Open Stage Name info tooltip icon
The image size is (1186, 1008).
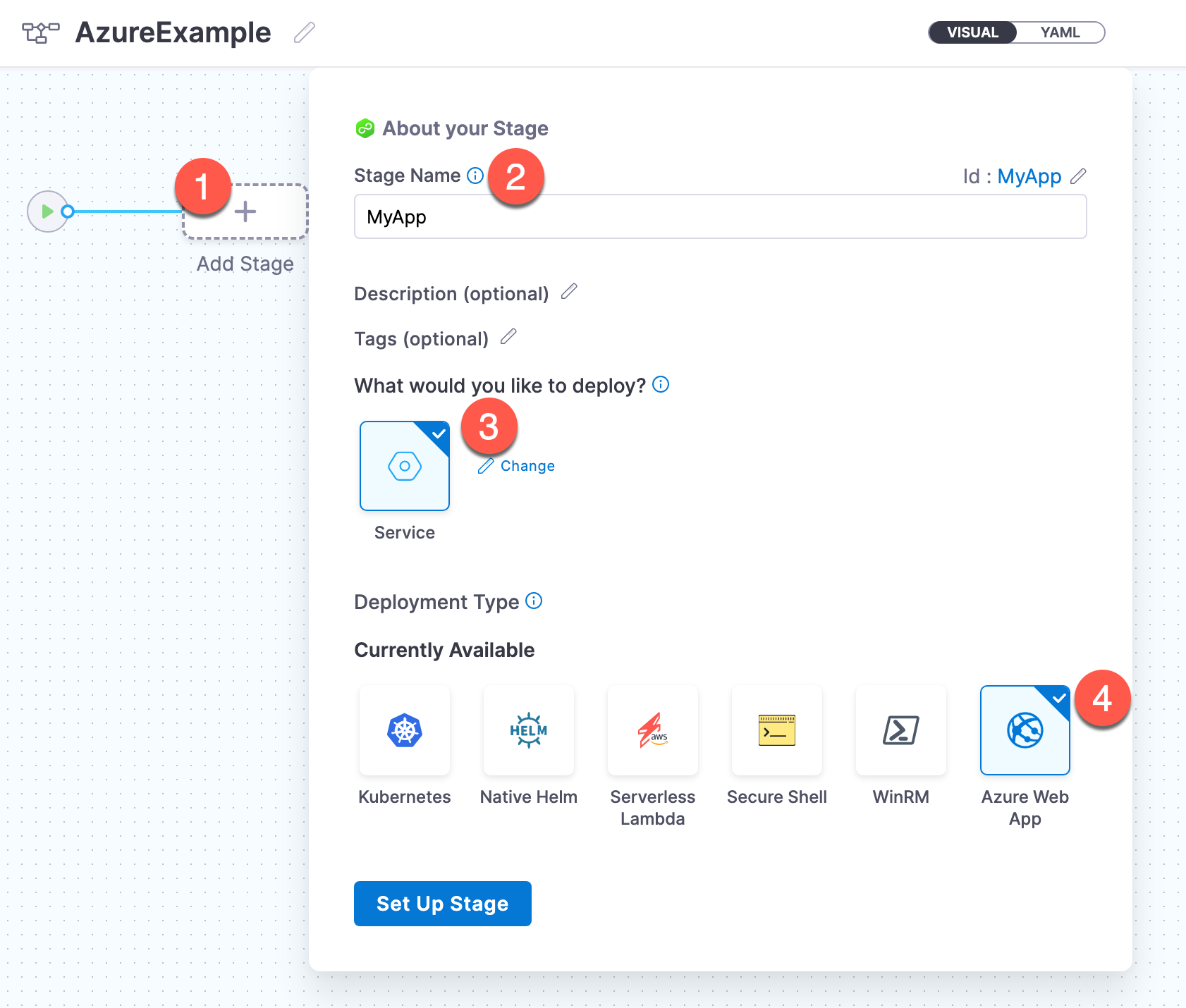coord(476,176)
